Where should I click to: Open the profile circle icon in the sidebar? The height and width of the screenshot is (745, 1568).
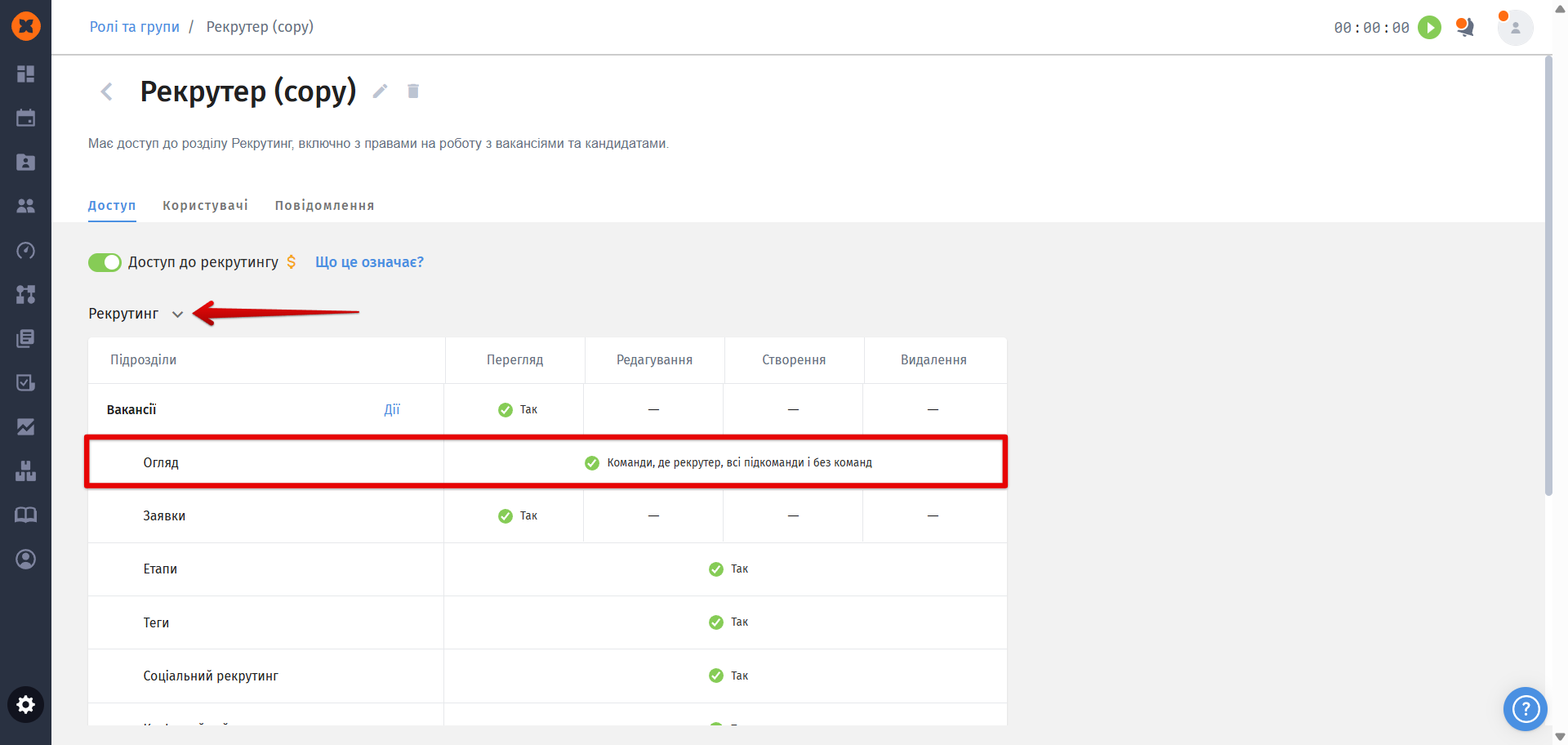26,560
